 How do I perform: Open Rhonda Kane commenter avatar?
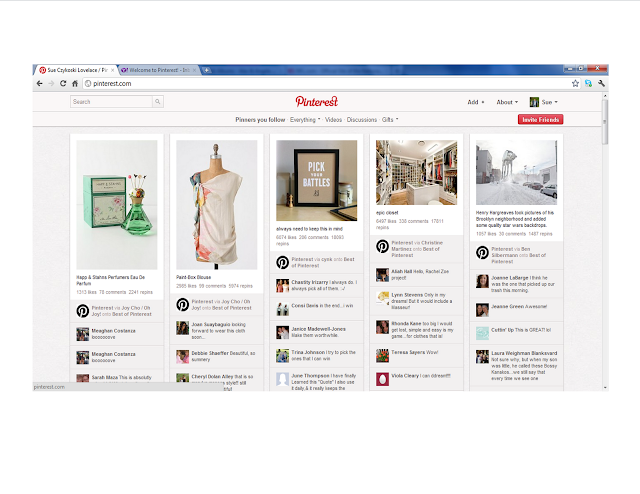382,327
